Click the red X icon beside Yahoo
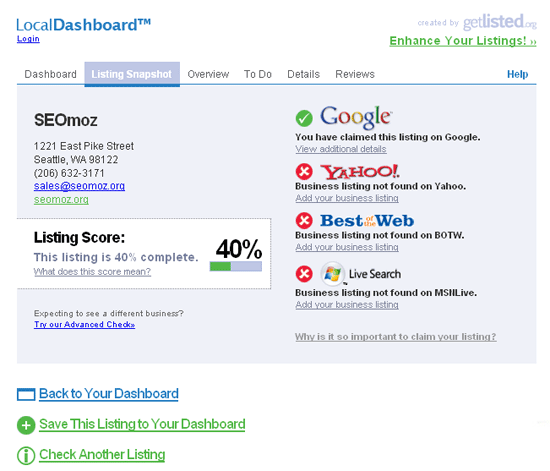This screenshot has height=471, width=550. (304, 172)
